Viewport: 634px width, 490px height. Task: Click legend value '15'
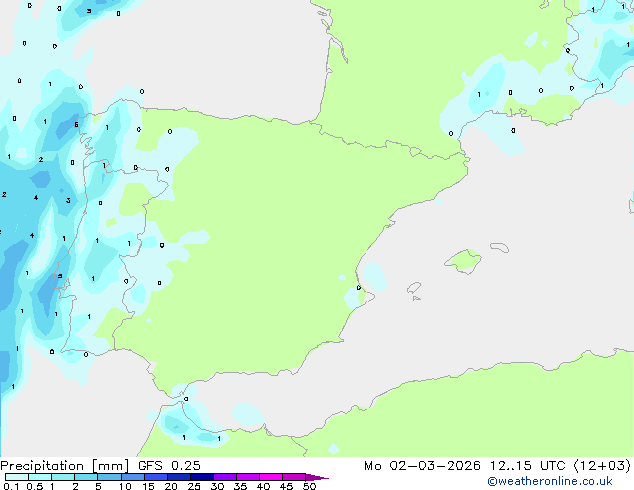click(148, 486)
